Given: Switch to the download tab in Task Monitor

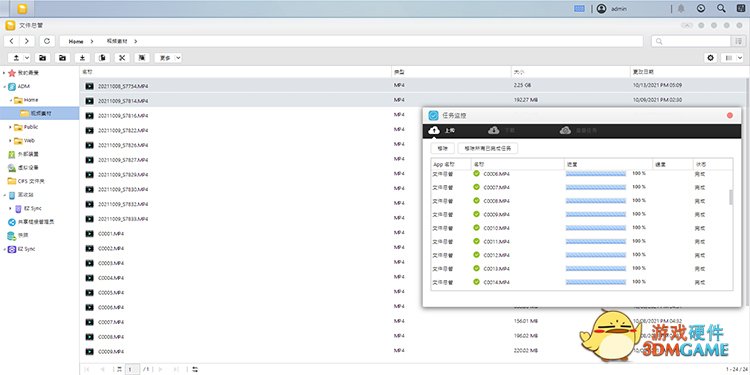Looking at the screenshot, I should (501, 130).
